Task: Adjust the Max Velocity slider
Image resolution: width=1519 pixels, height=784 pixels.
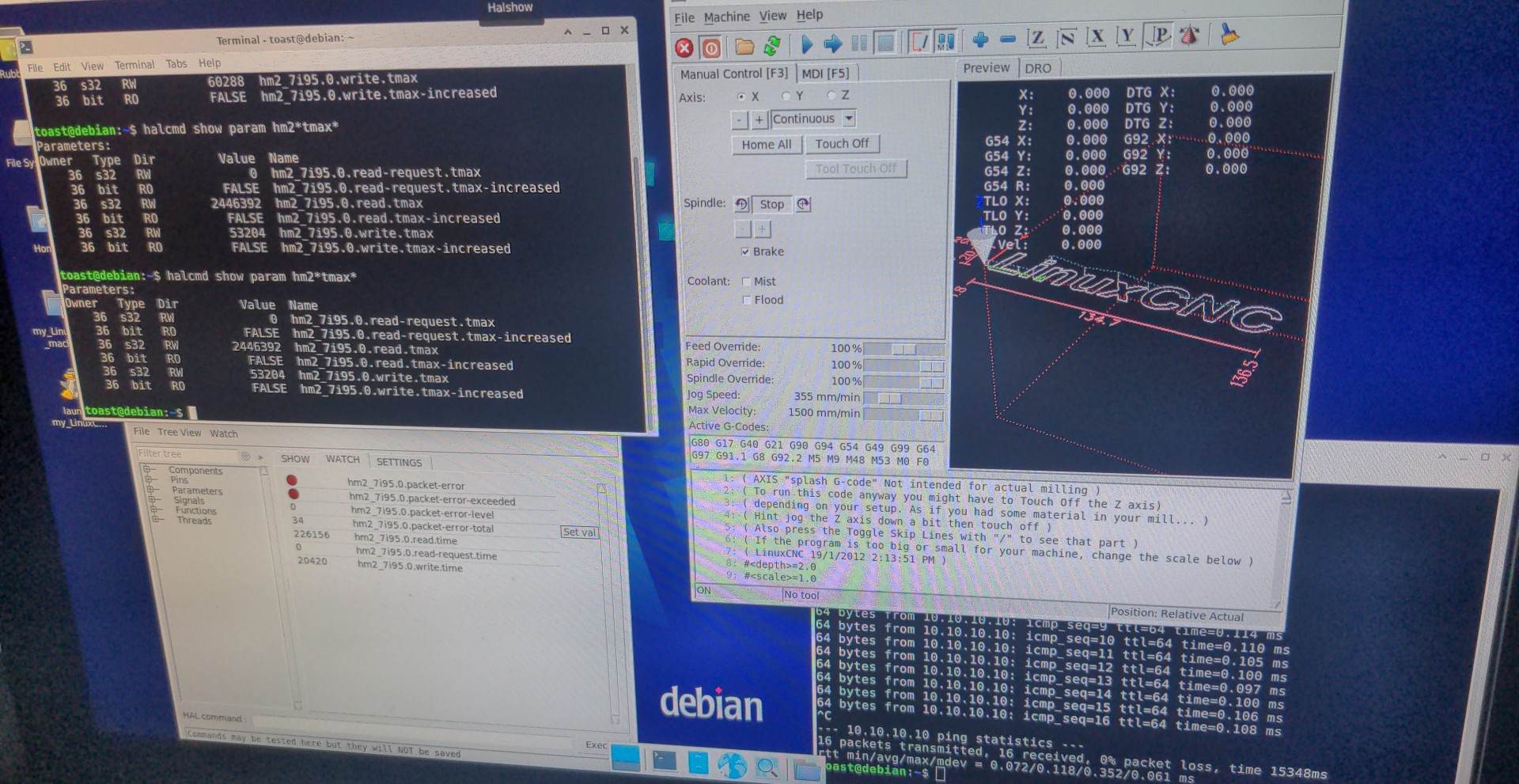Action: (904, 415)
